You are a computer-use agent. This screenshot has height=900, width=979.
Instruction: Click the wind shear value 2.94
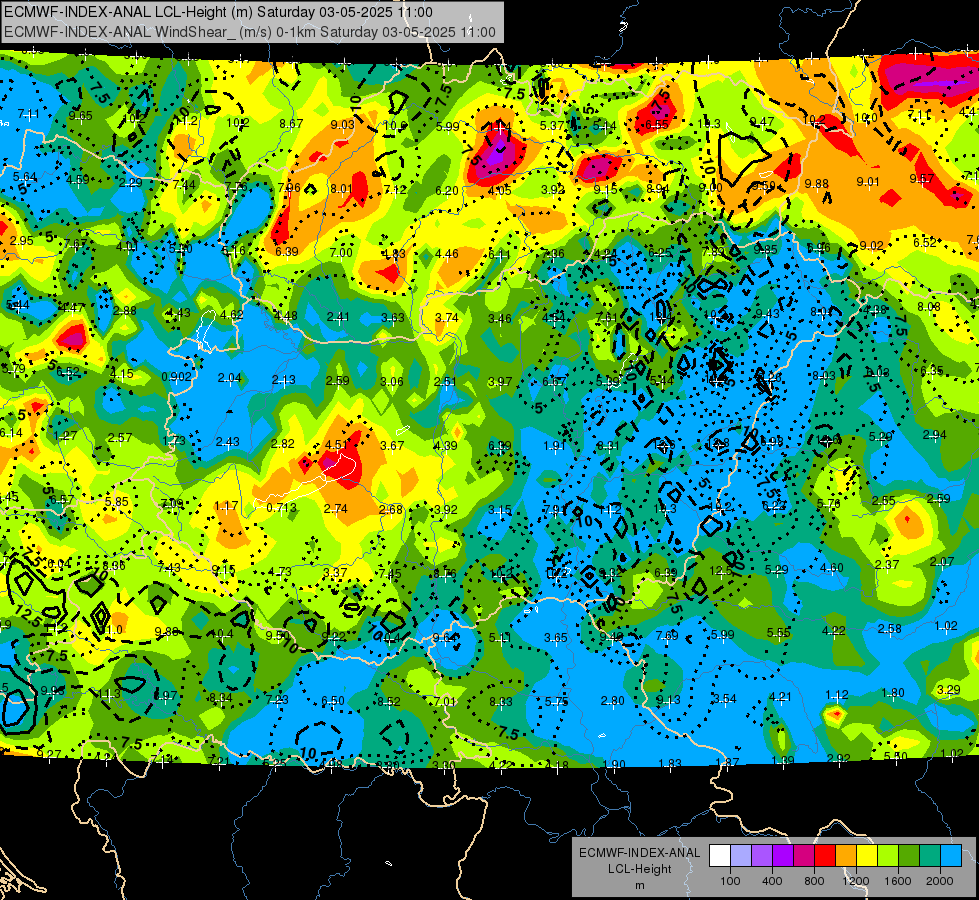[x=935, y=434]
